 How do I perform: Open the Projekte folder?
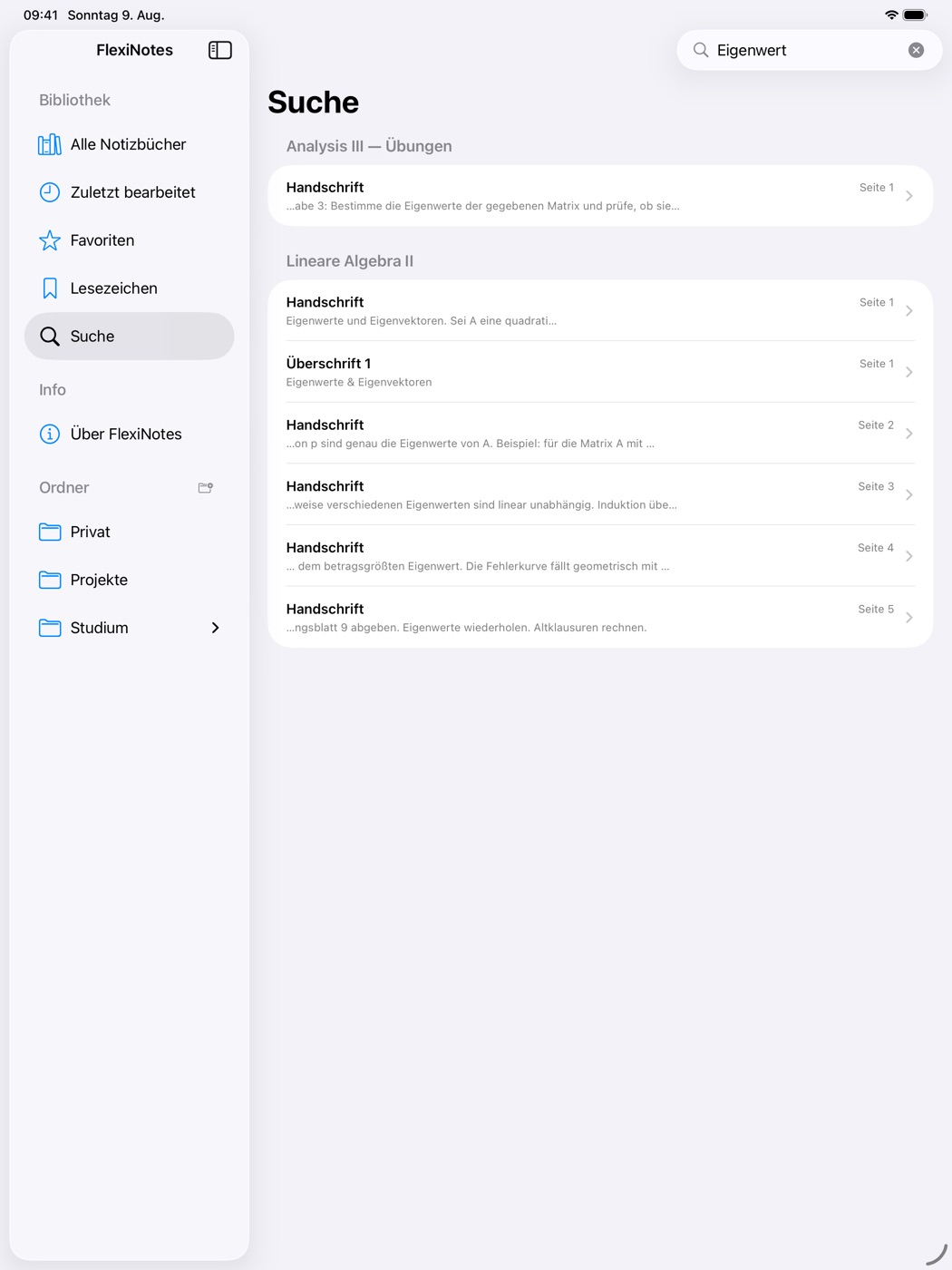[129, 581]
